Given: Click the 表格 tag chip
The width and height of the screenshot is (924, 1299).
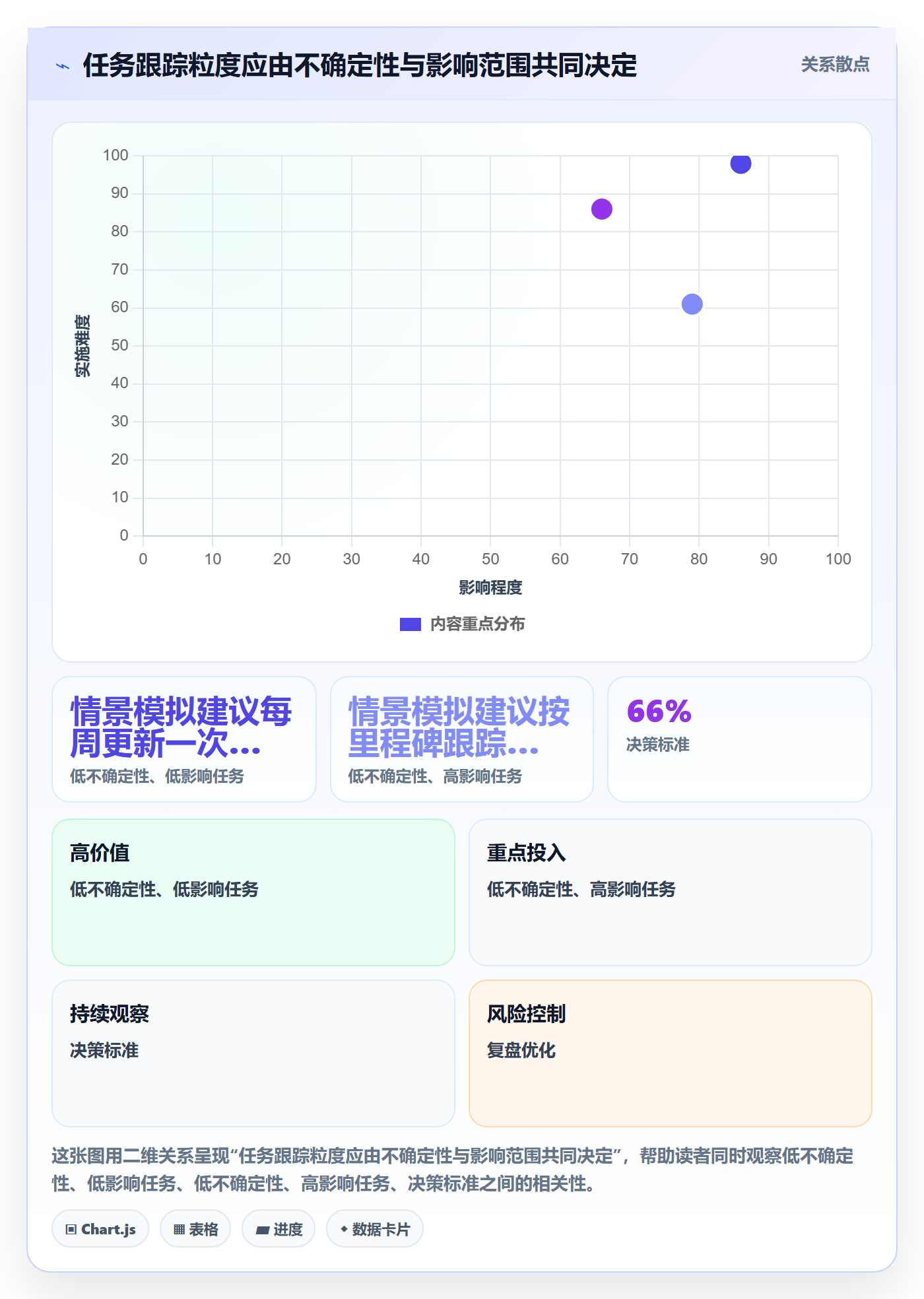Looking at the screenshot, I should click(195, 1229).
